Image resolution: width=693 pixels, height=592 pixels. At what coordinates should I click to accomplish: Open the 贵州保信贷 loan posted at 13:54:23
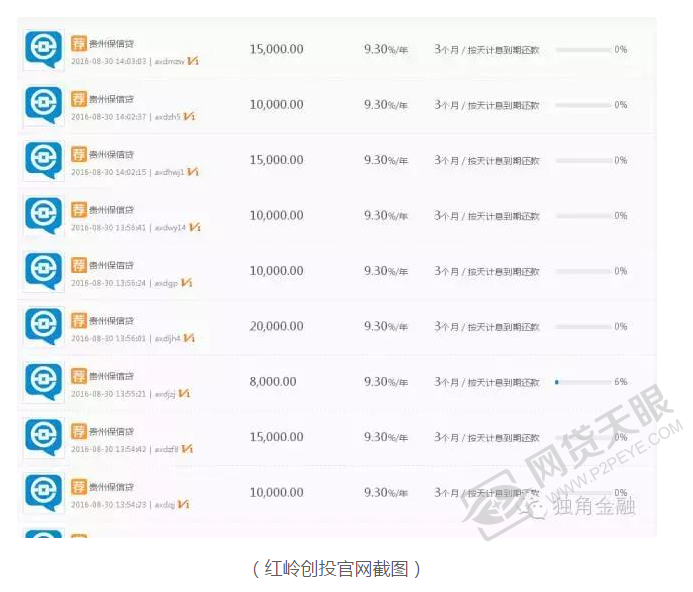(x=111, y=487)
